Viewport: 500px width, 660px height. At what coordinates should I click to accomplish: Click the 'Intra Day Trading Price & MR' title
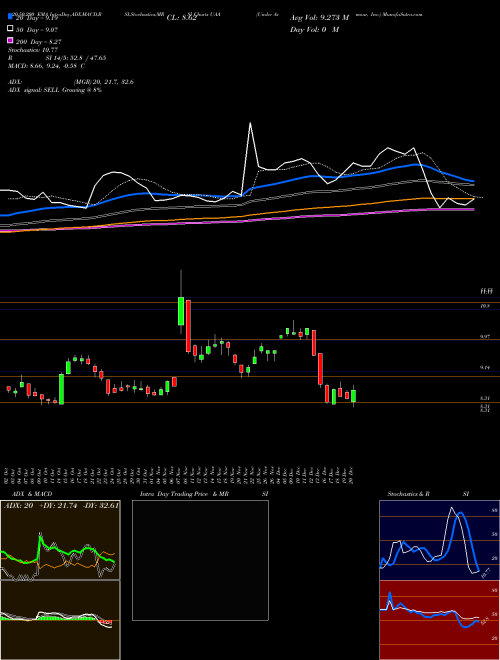184,494
